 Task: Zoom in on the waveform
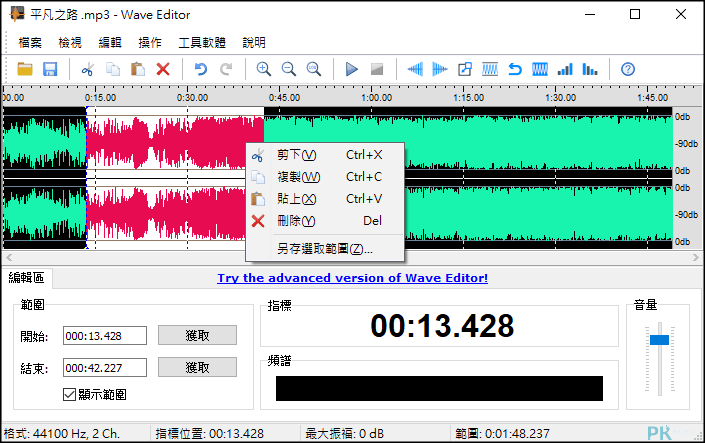pos(263,69)
